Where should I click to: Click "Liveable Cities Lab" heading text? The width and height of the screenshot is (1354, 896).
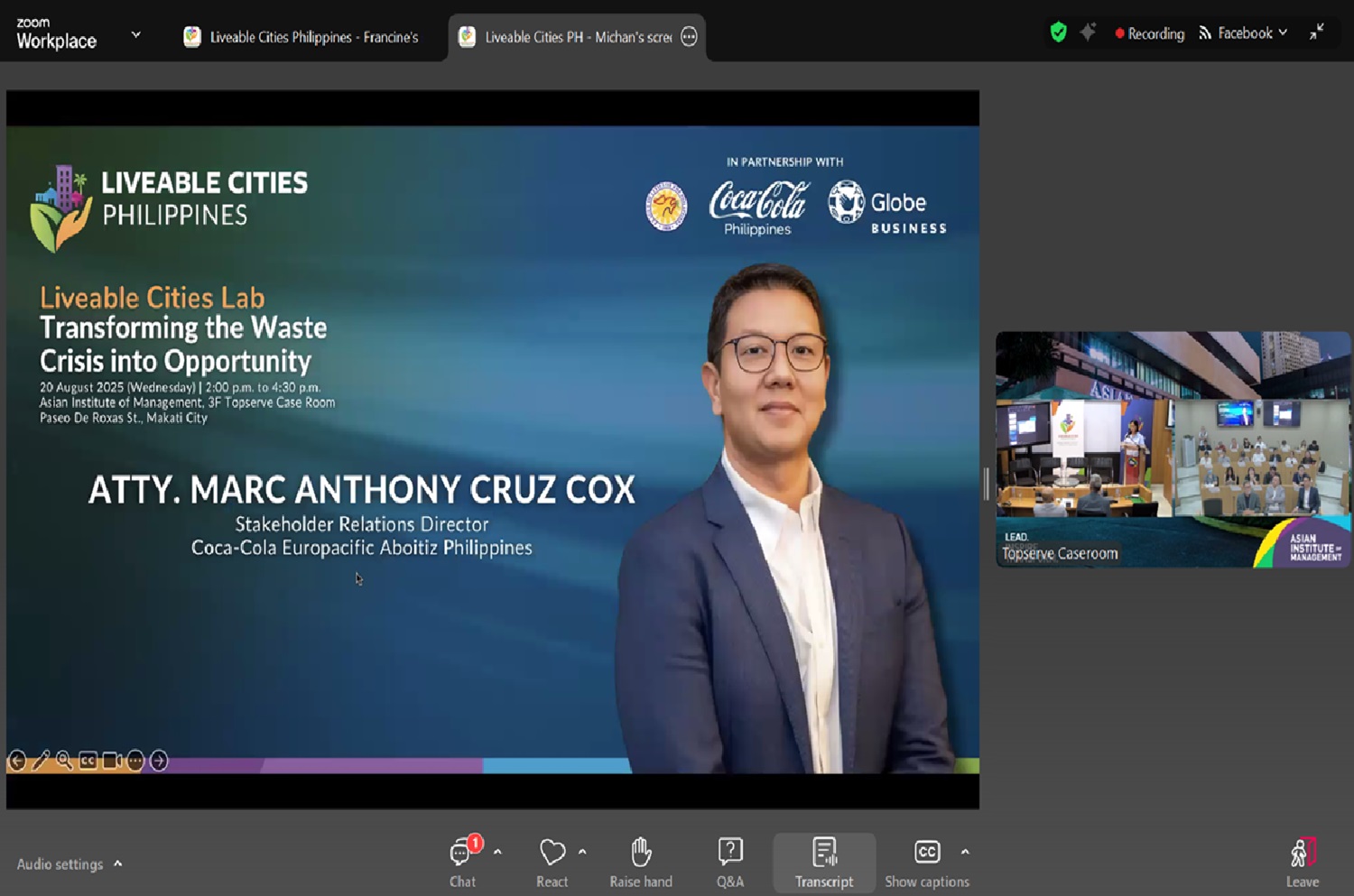click(x=152, y=297)
